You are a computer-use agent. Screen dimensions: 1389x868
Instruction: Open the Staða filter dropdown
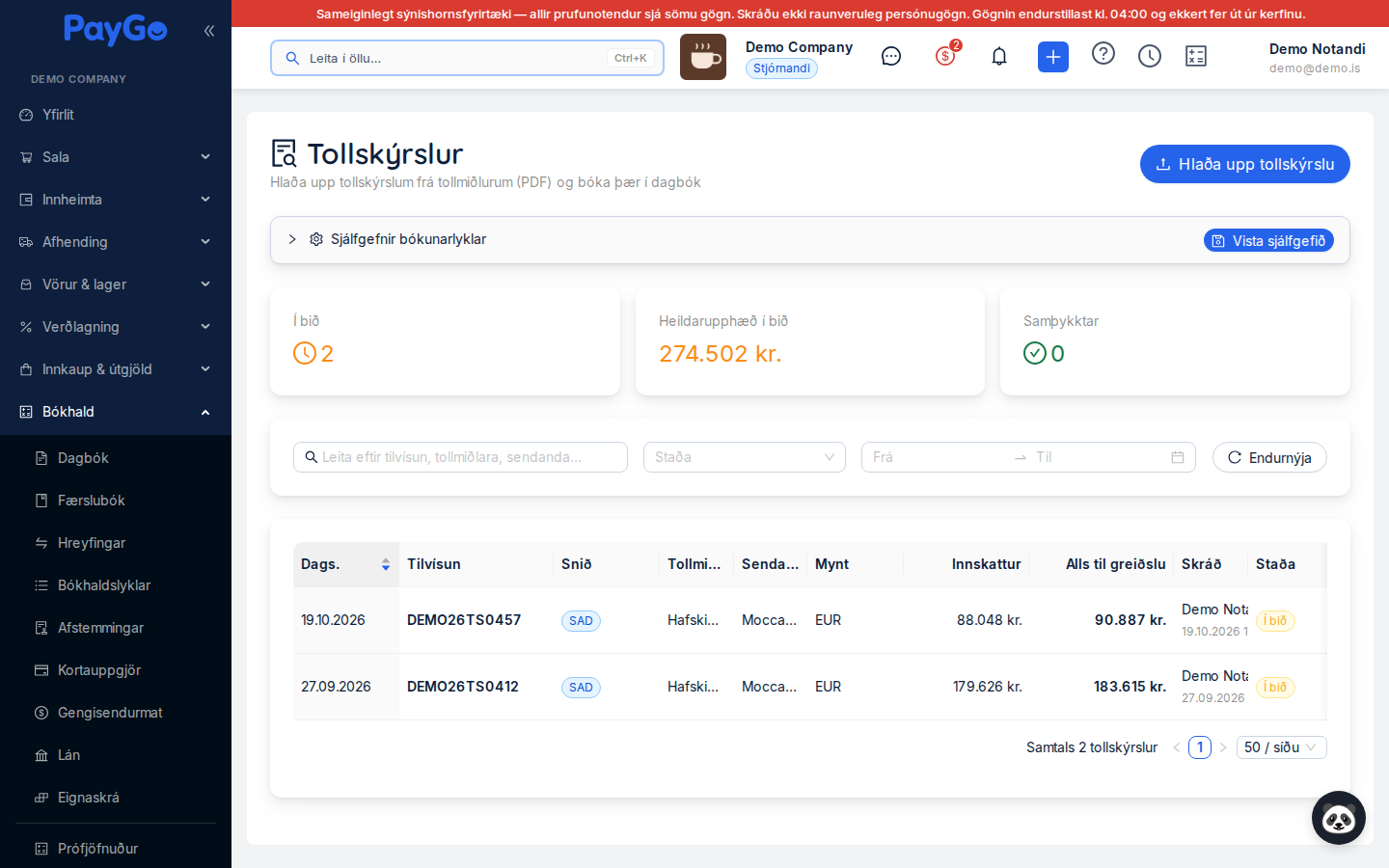click(x=745, y=457)
